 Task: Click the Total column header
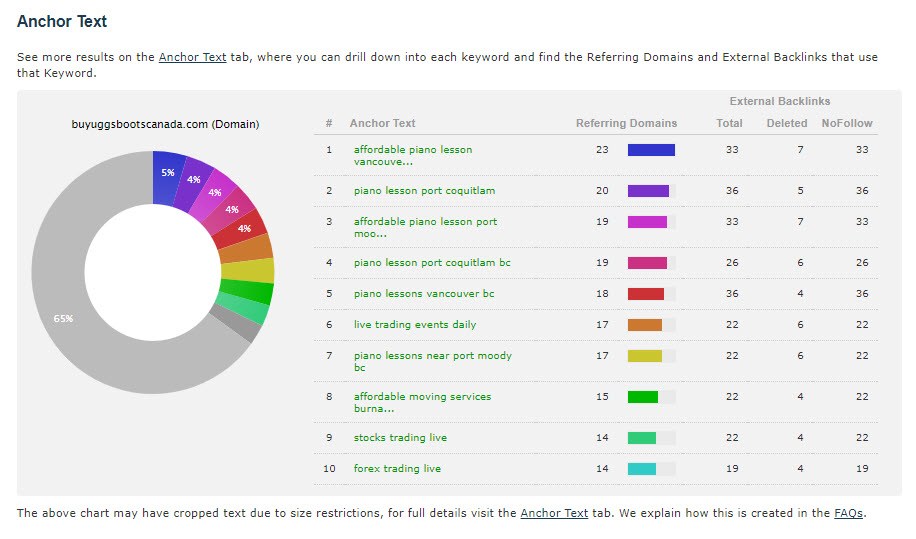729,124
